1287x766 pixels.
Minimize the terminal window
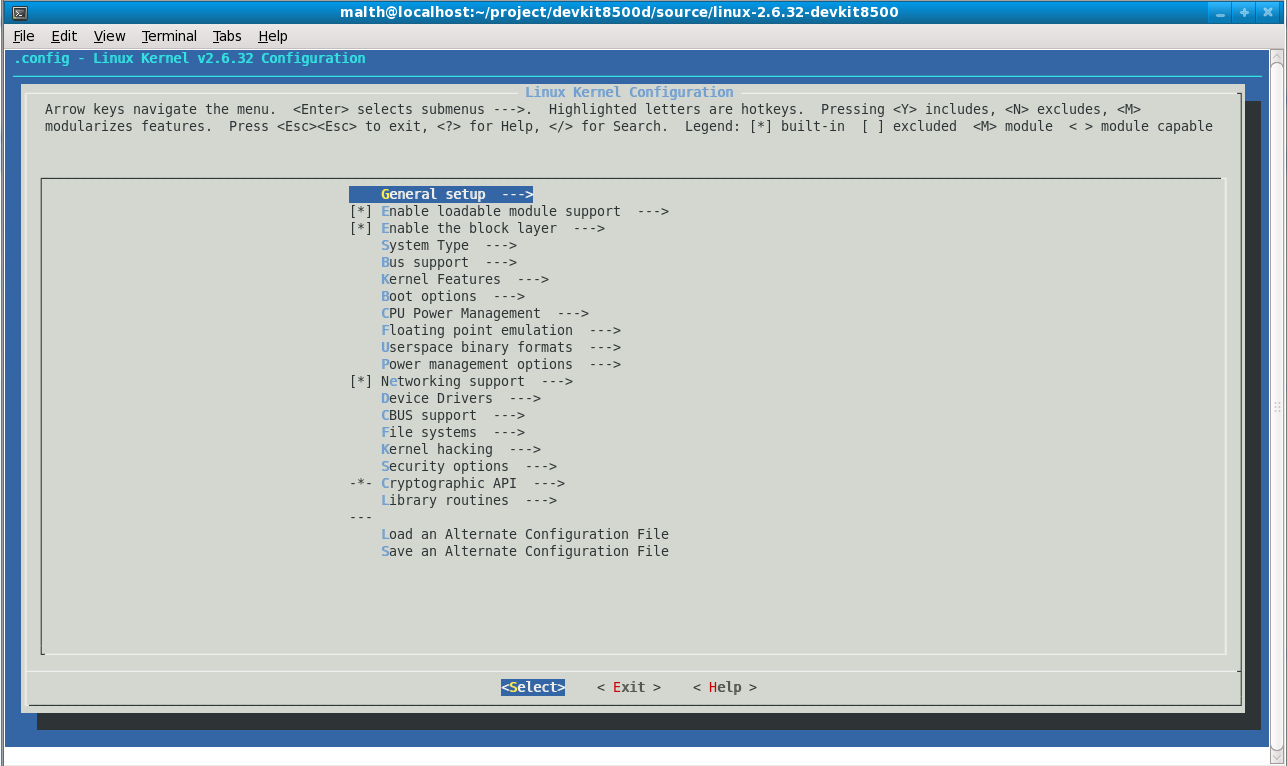(1220, 13)
